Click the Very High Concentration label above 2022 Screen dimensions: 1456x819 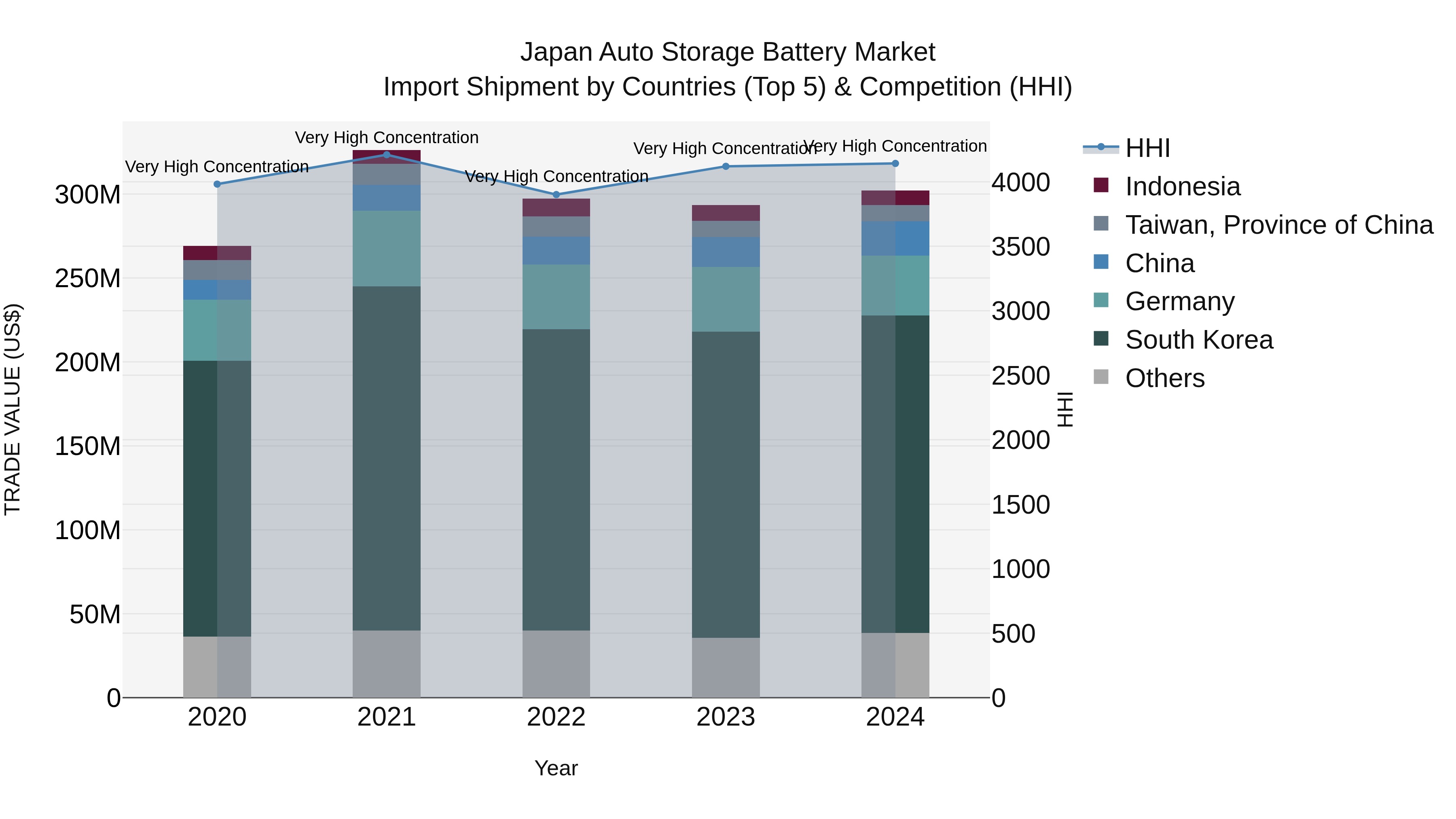point(556,176)
